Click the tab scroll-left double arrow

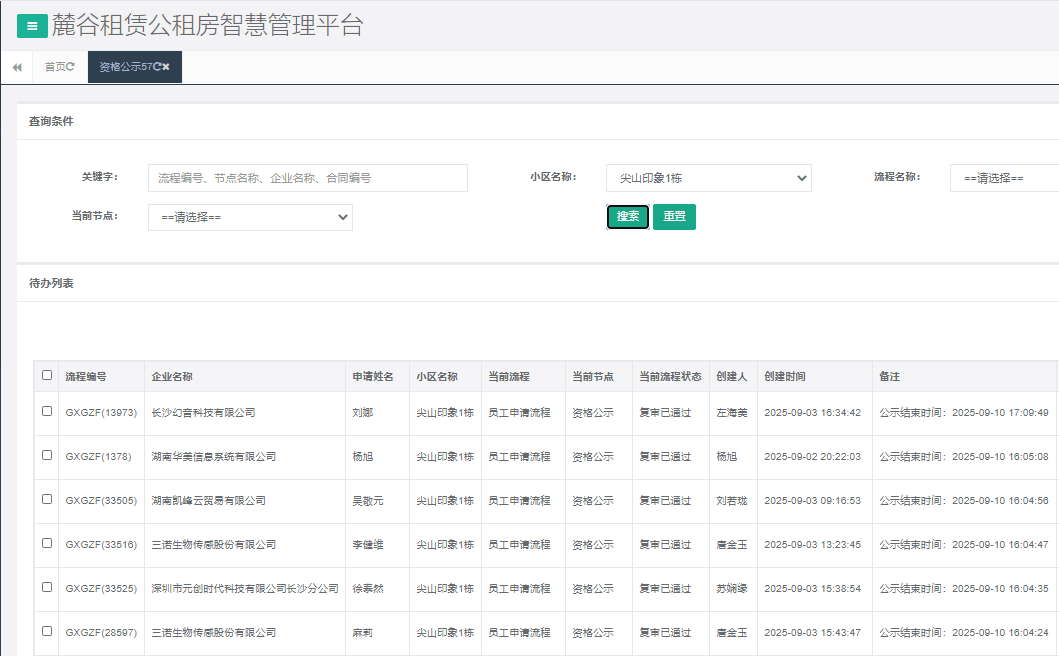17,67
